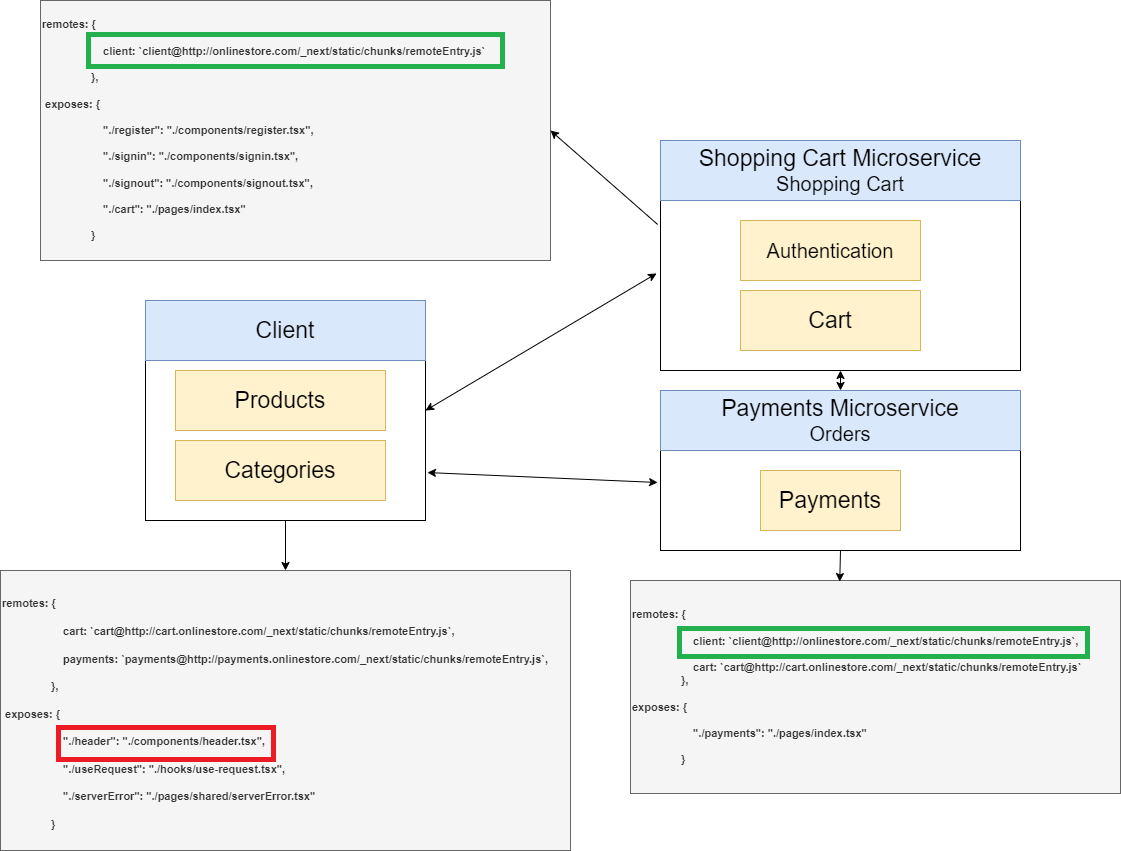
Task: Select the Authentication block in Shopping Cart
Action: click(x=829, y=251)
